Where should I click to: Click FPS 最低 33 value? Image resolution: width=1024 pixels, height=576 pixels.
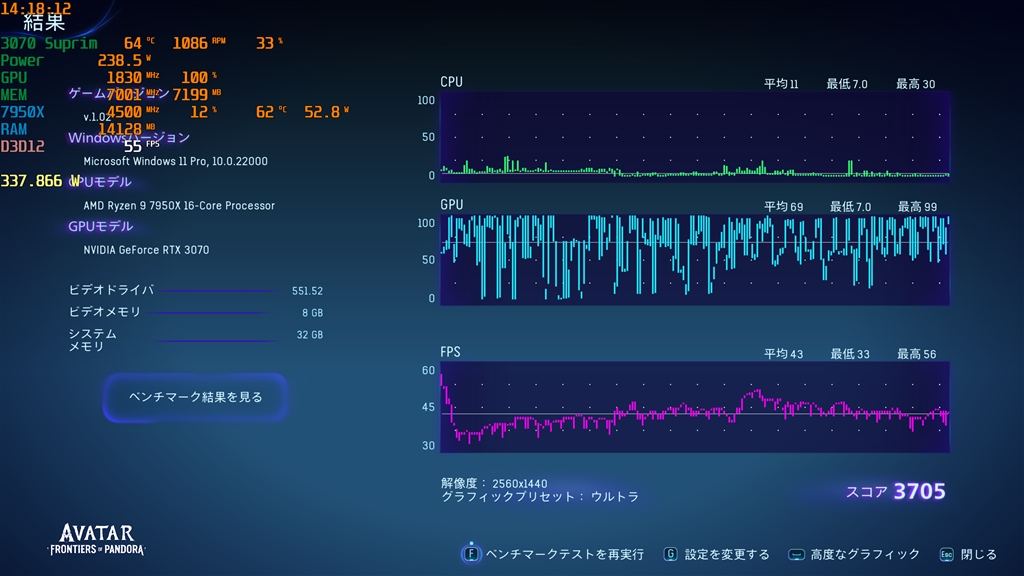850,354
